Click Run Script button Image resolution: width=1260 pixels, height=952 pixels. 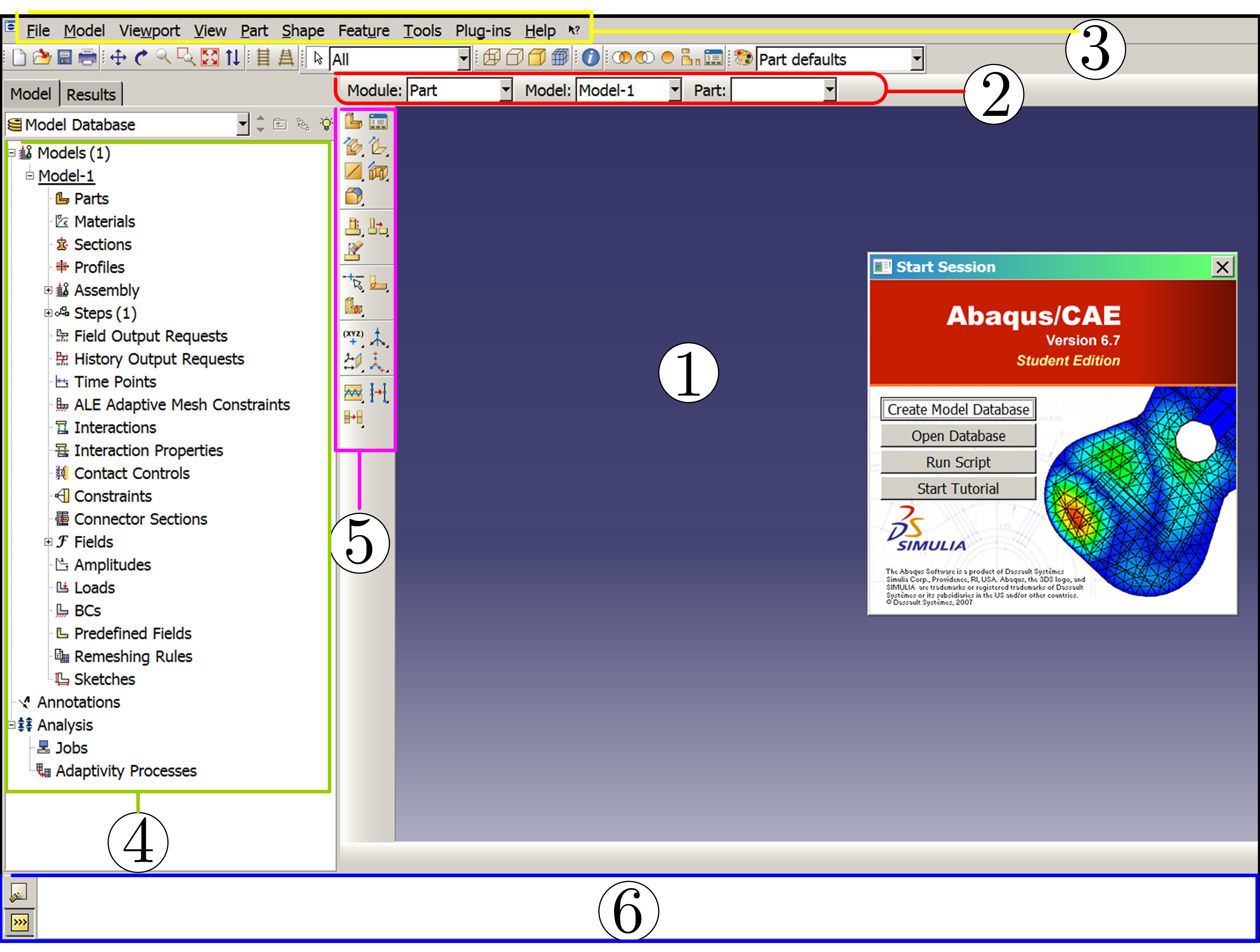958,462
